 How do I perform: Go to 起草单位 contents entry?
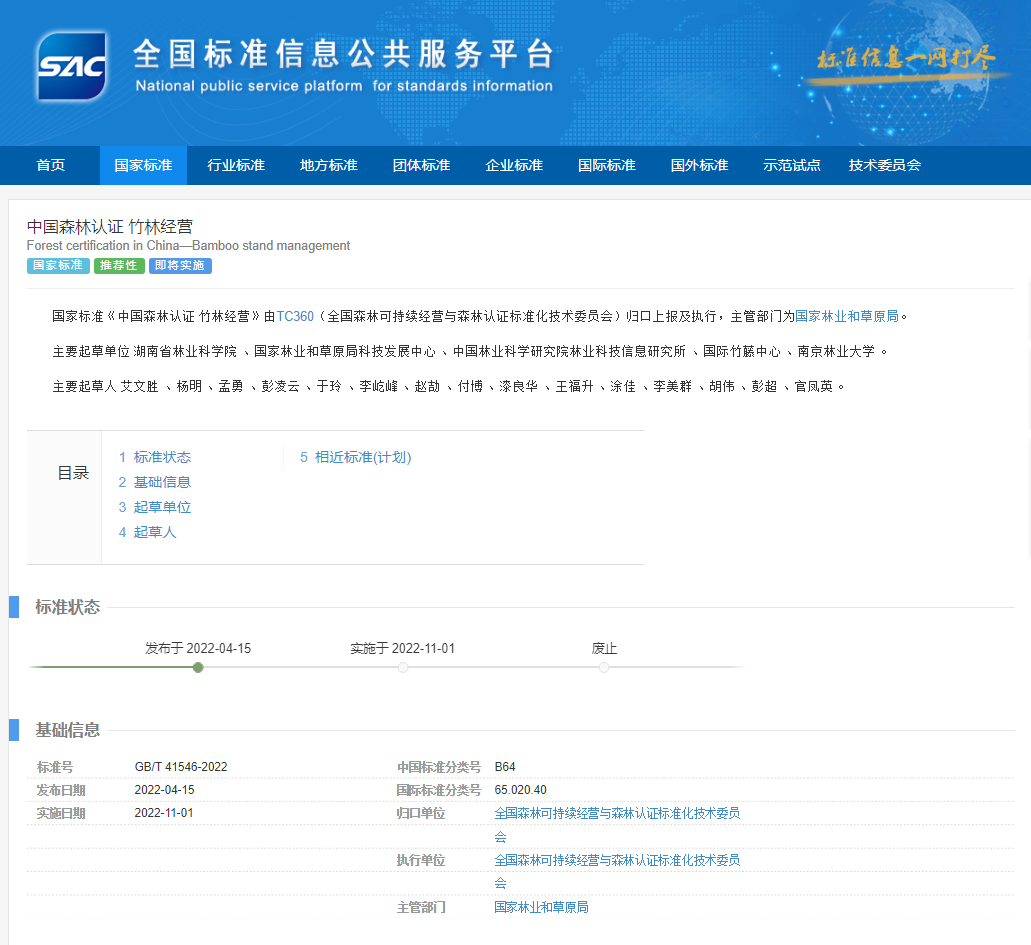point(161,507)
